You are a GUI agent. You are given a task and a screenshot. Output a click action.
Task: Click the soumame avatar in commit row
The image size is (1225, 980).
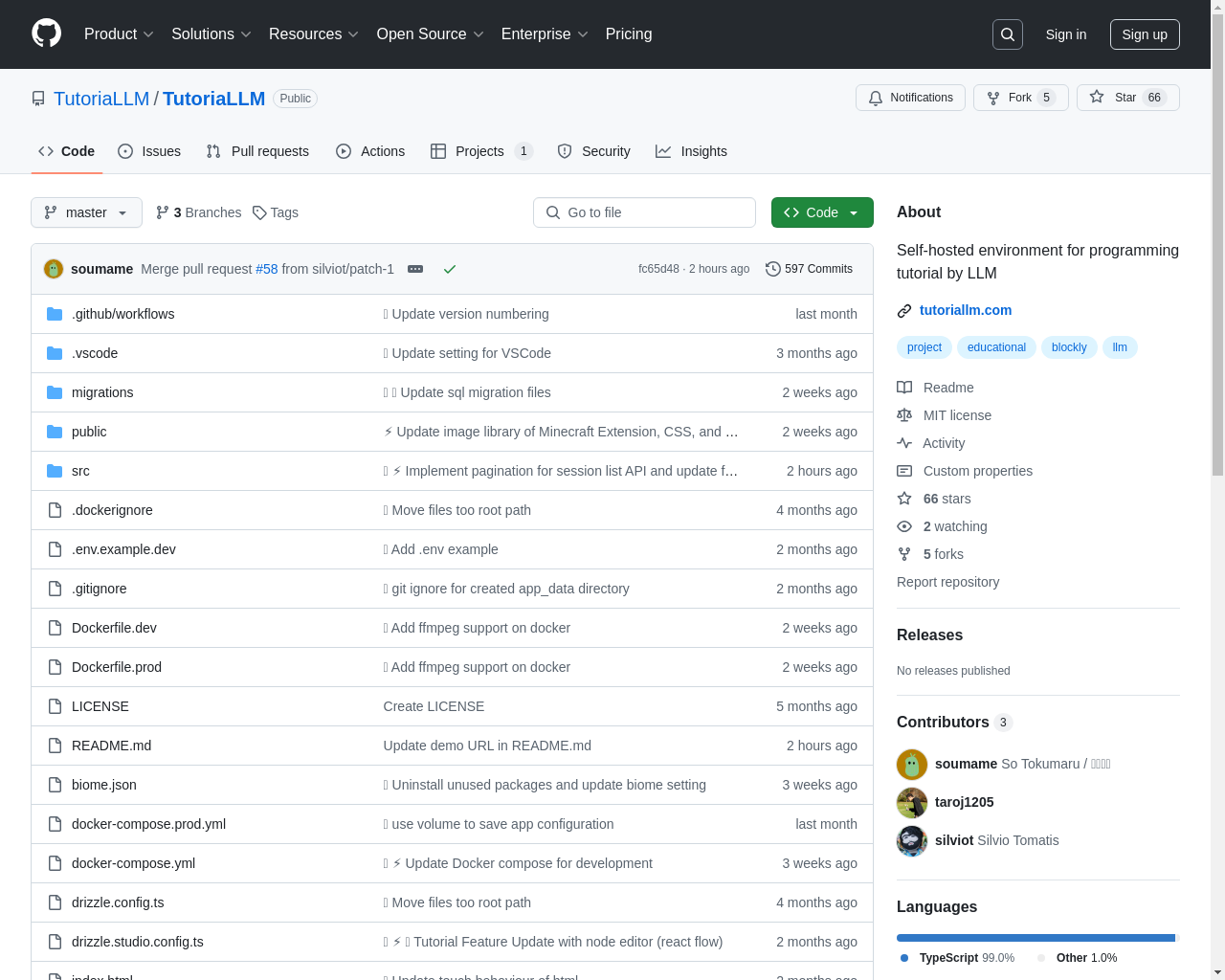54,269
